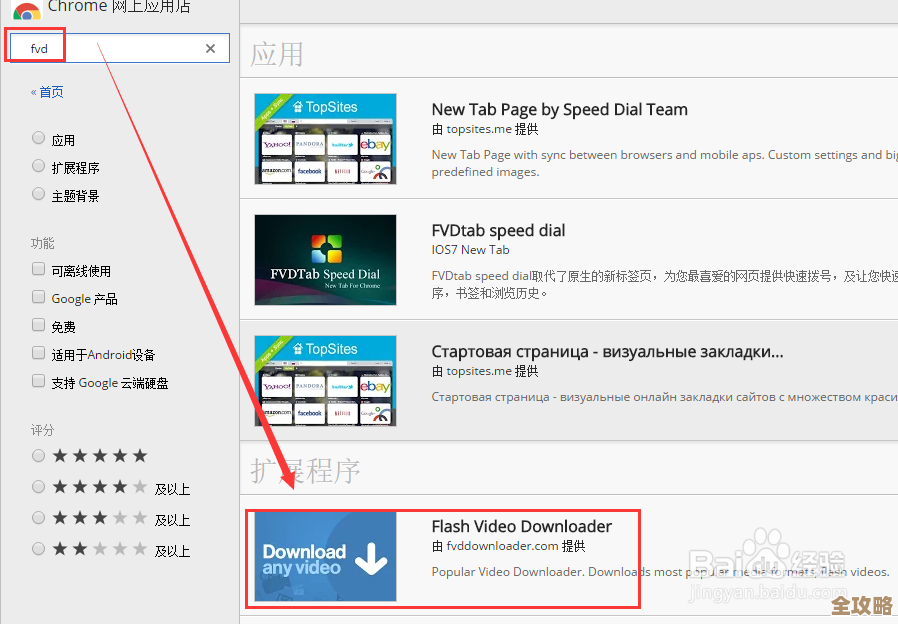Click the Стартовая страница TopSites thumbnail
This screenshot has width=898, height=624.
click(325, 380)
